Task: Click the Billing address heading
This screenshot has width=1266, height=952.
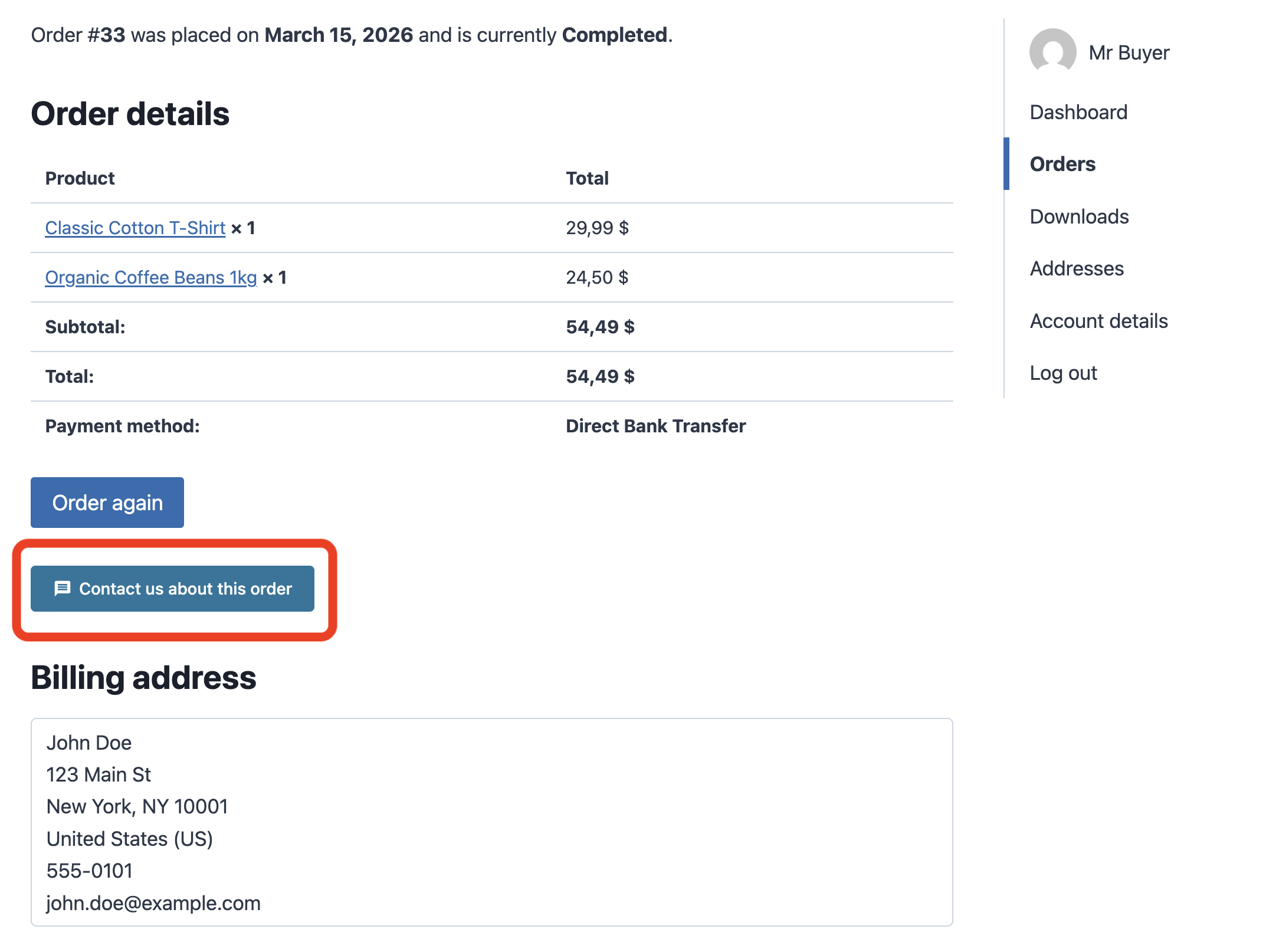Action: [144, 678]
